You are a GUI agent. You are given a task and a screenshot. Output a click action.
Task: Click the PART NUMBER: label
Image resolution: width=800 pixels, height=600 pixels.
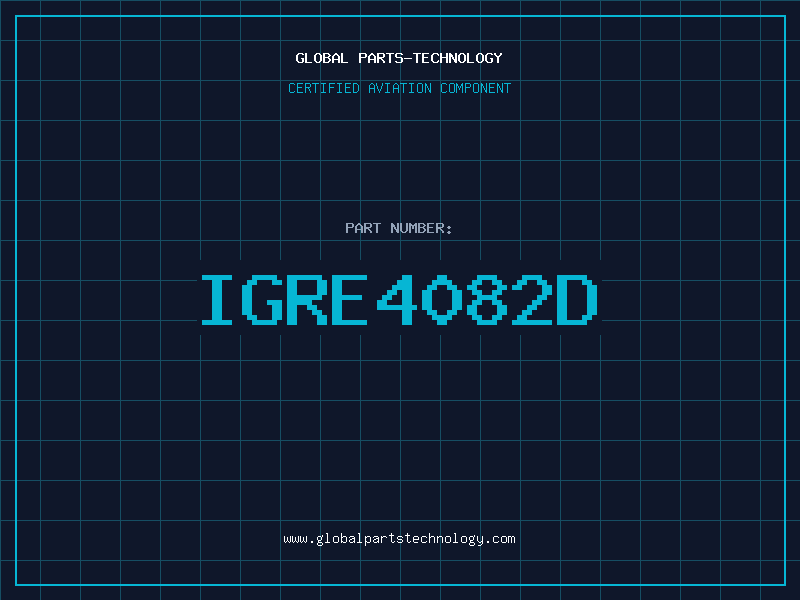point(399,228)
